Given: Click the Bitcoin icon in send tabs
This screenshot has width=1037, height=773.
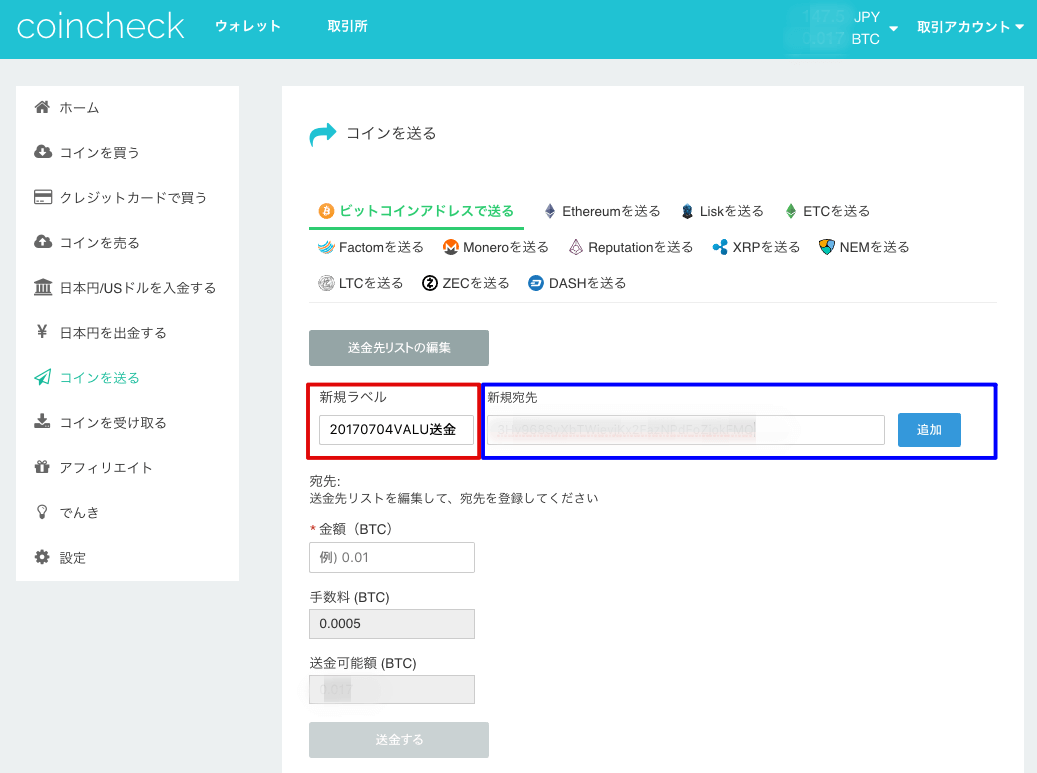Looking at the screenshot, I should 327,211.
